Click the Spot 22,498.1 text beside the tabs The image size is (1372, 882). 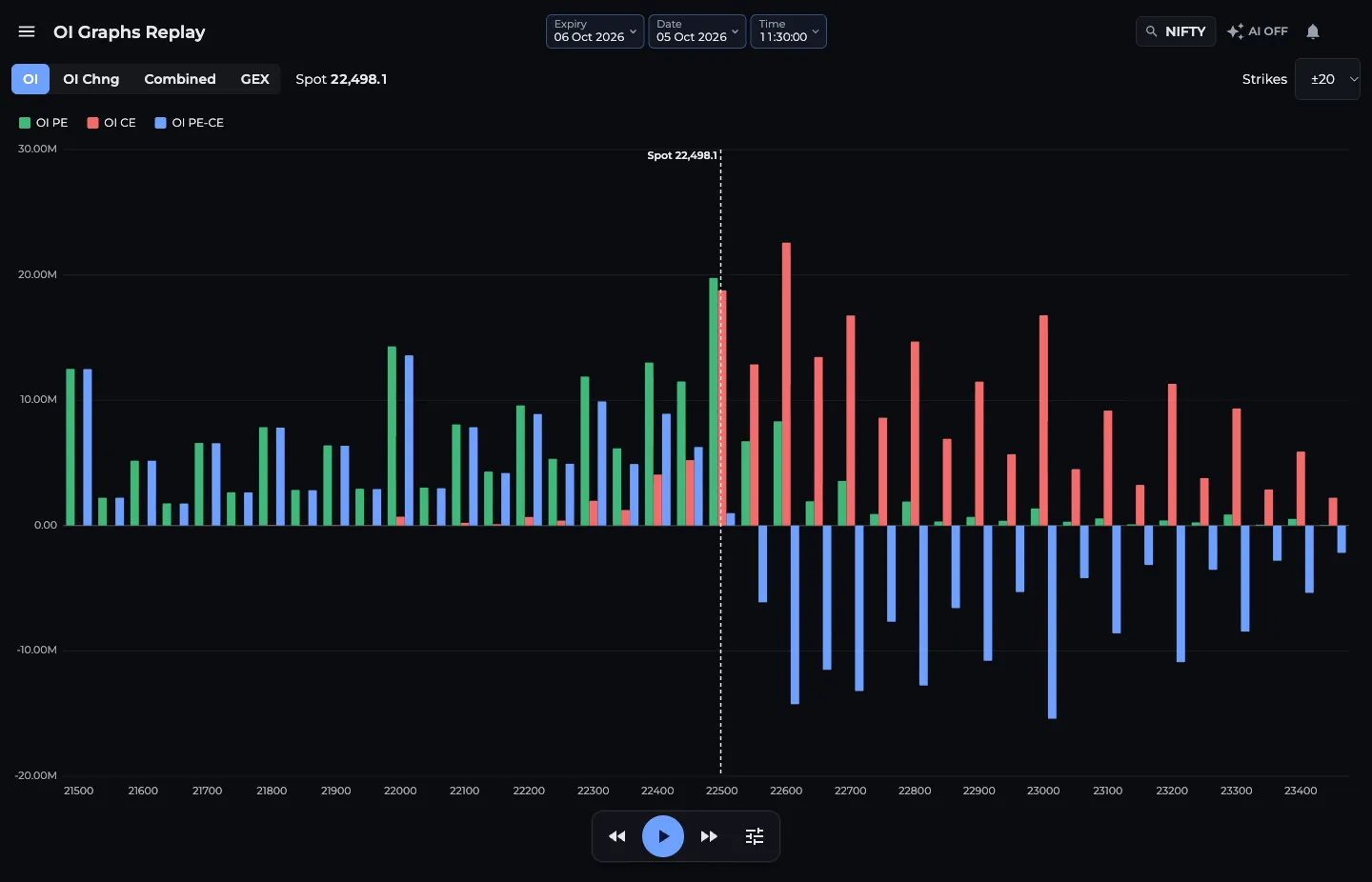341,79
